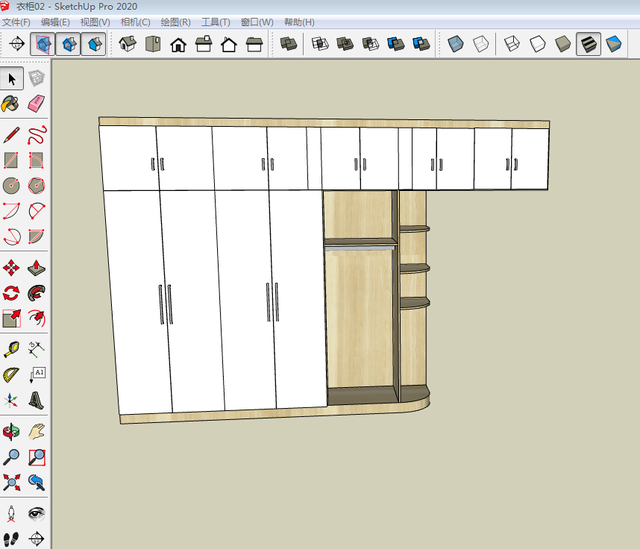Select the Scale tool

pos(11,318)
